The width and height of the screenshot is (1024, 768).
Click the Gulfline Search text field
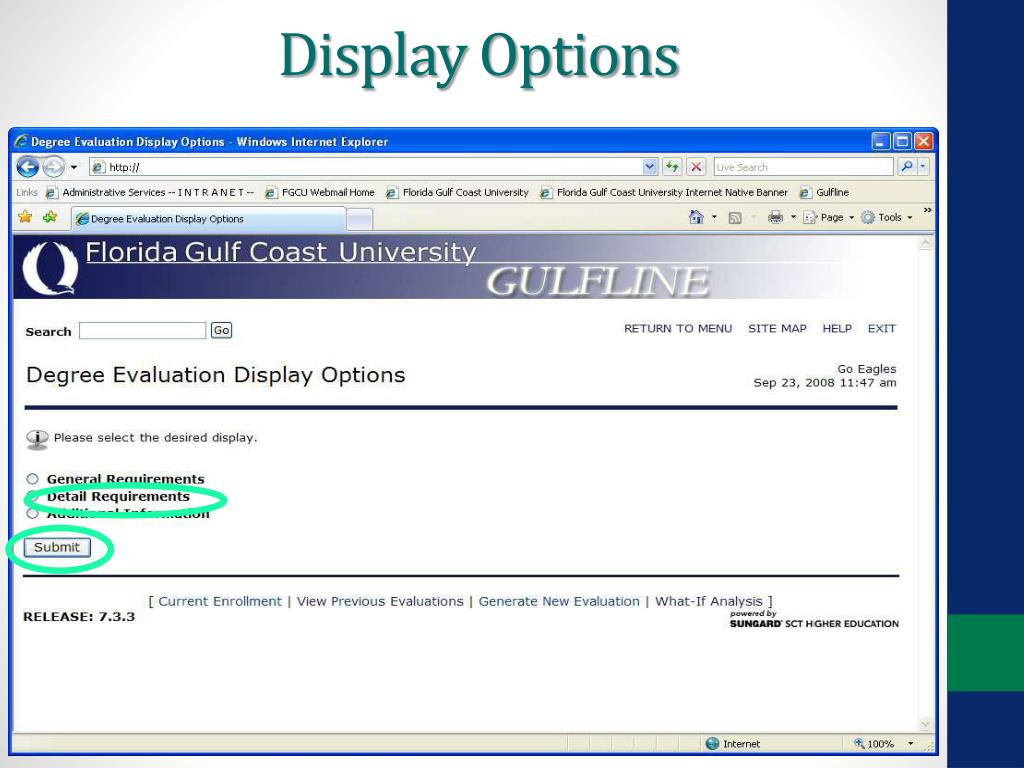pos(142,330)
